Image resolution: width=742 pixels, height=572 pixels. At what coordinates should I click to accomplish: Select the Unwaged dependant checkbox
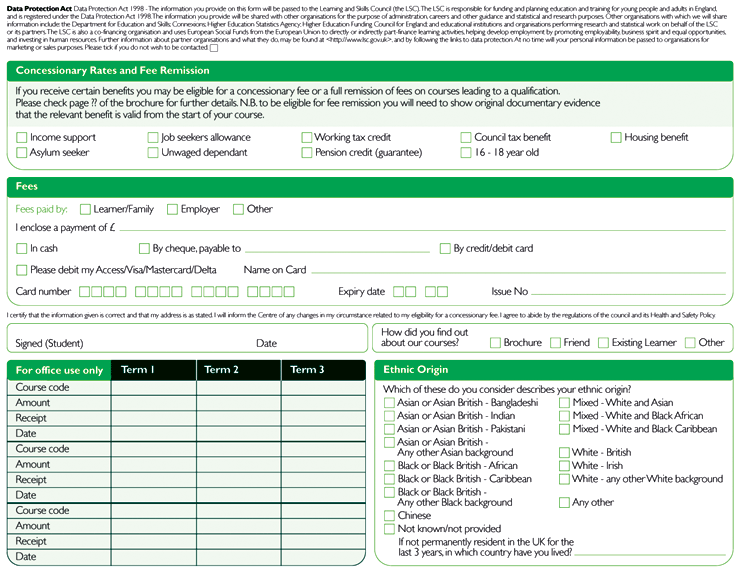[x=152, y=152]
